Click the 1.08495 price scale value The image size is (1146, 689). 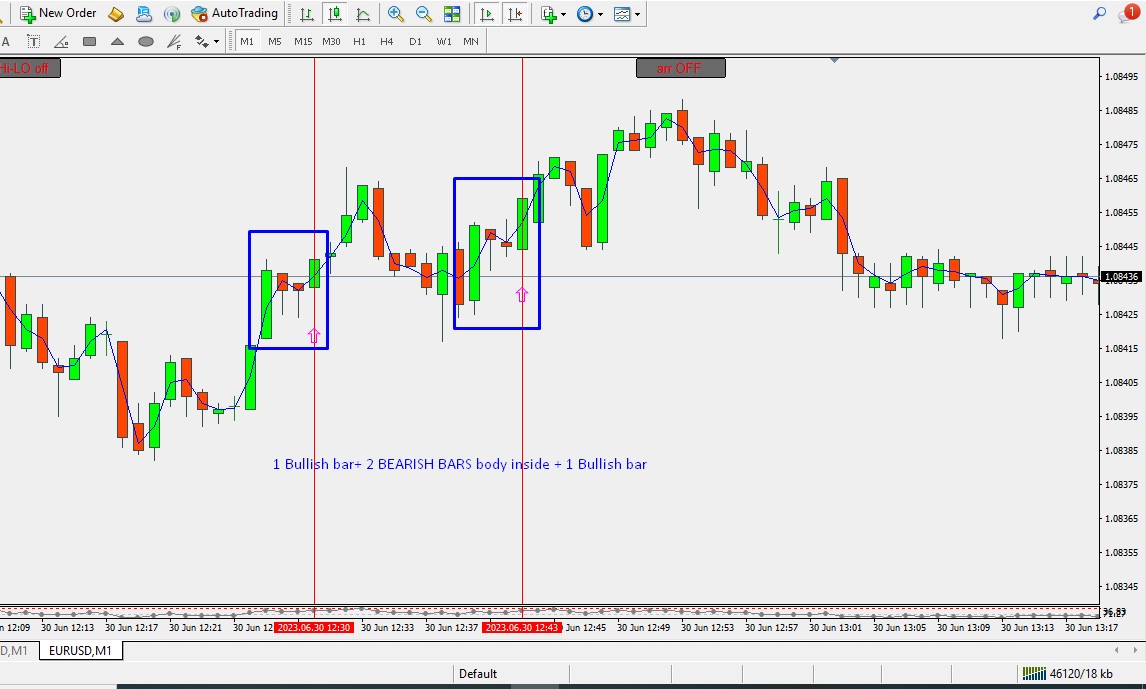(x=1121, y=77)
